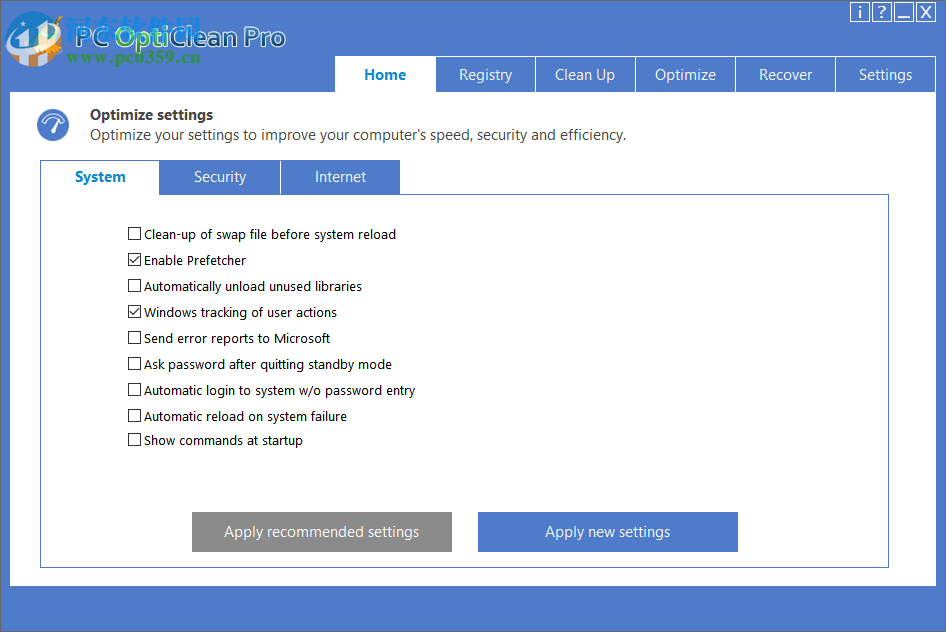This screenshot has height=632, width=946.
Task: Open help using the question mark icon
Action: click(x=881, y=12)
